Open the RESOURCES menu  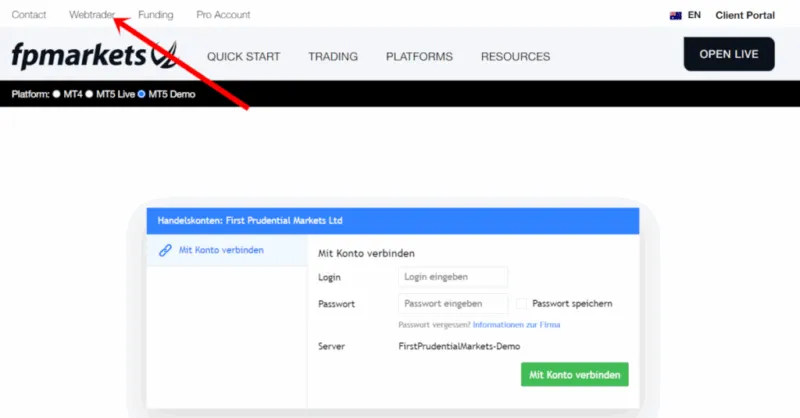coord(515,57)
